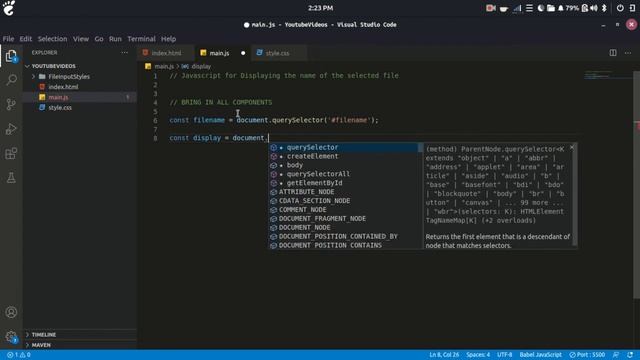Open the Search view in activity bar

click(11, 80)
